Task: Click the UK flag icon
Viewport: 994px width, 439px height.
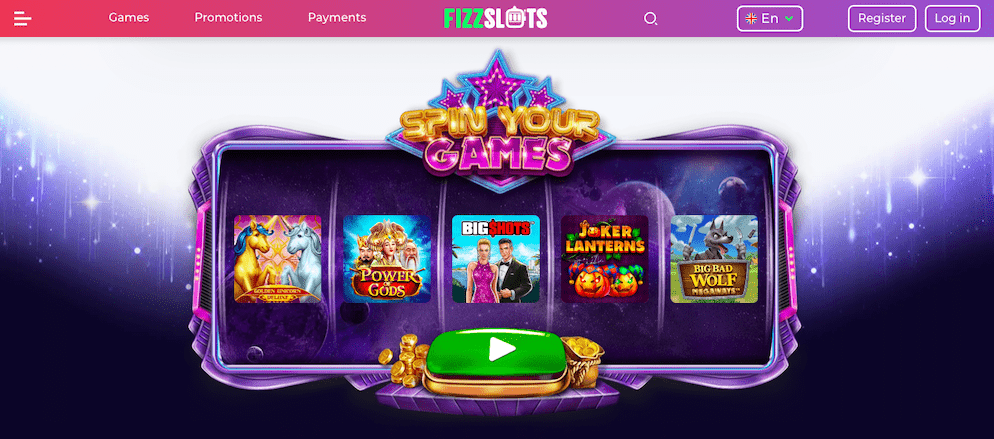Action: (751, 18)
